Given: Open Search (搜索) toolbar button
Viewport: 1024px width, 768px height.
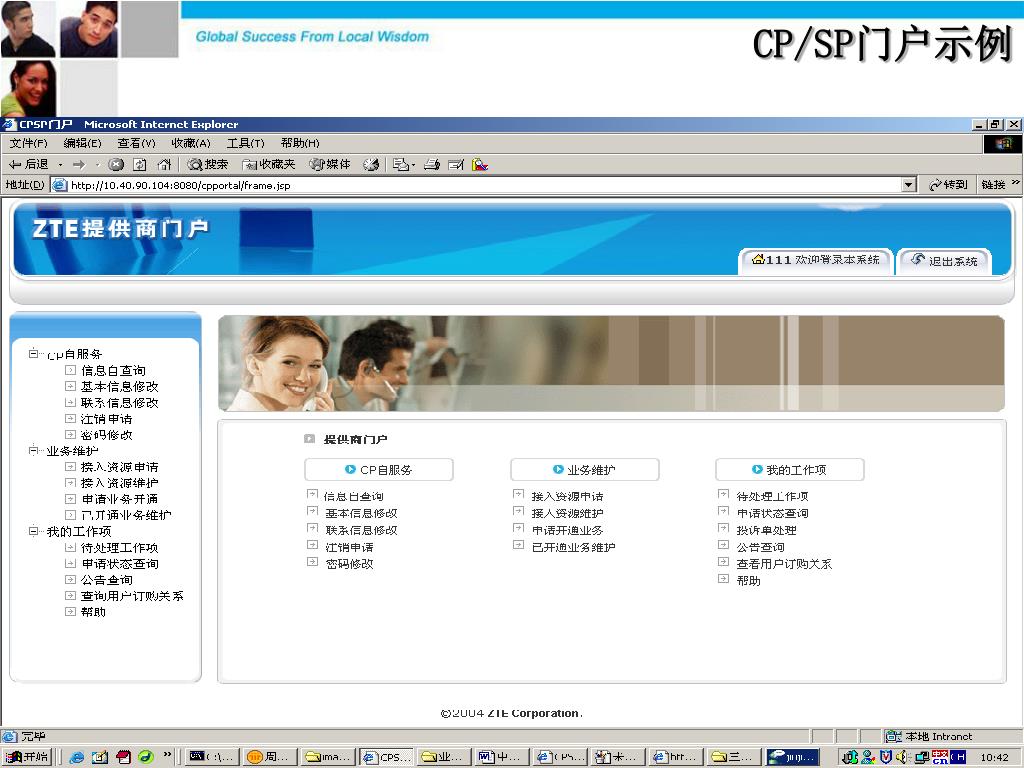Looking at the screenshot, I should [208, 165].
